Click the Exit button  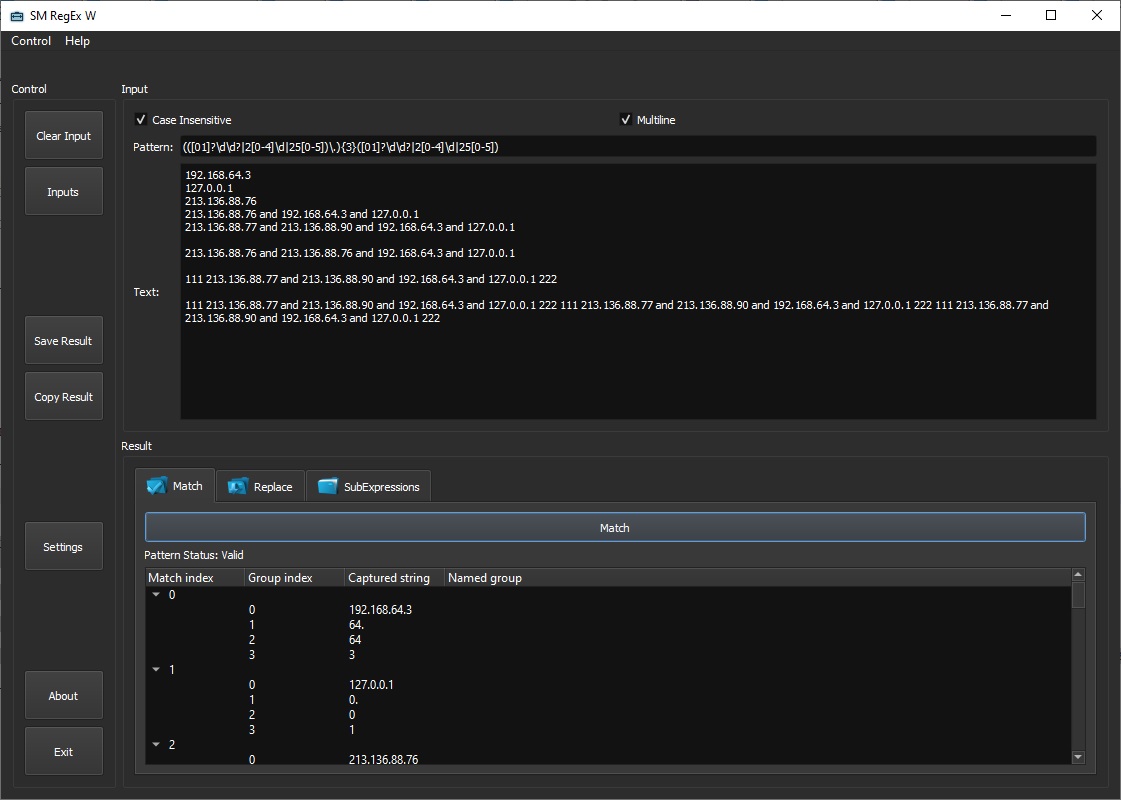64,751
